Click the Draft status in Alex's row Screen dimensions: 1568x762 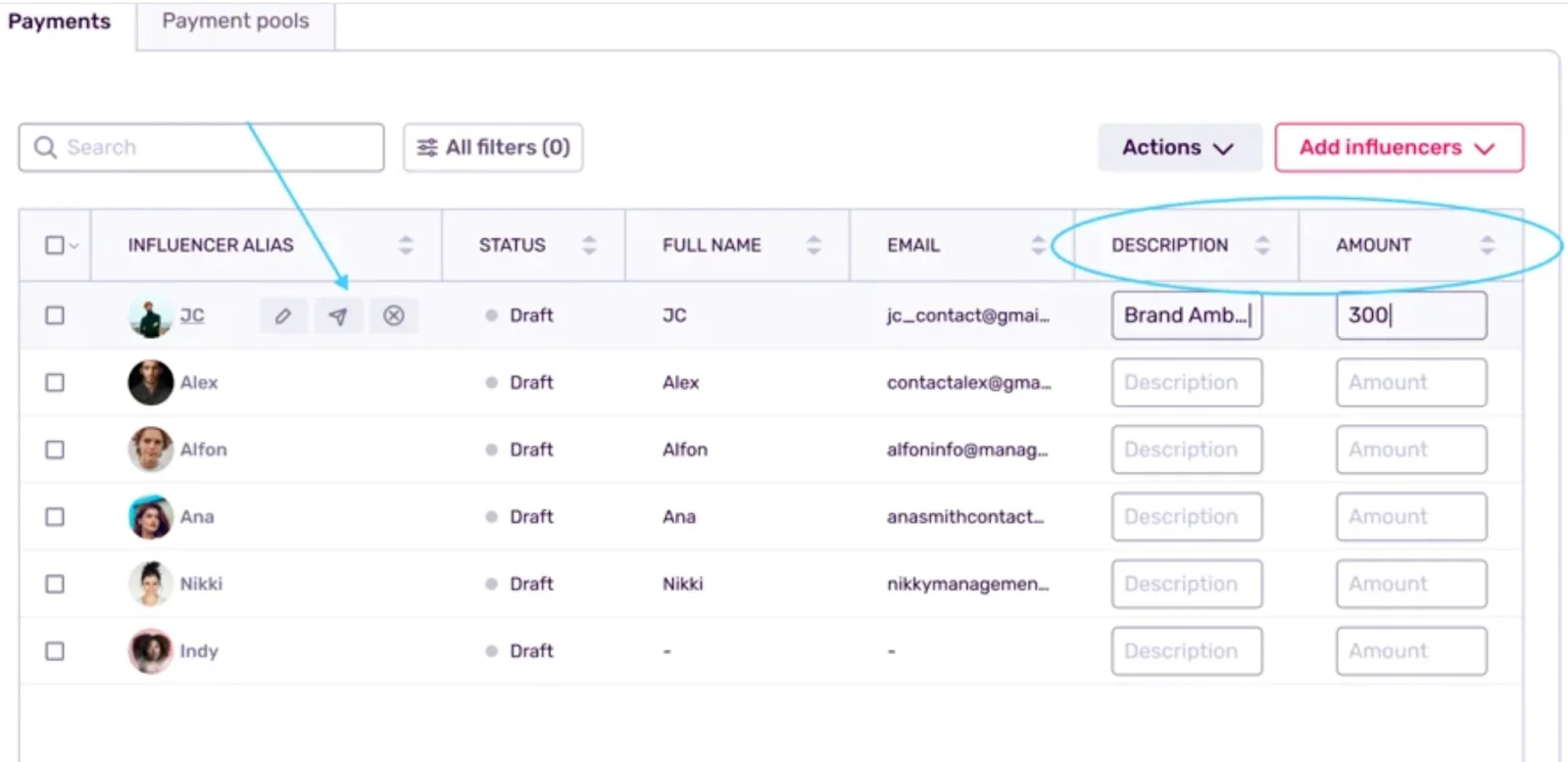point(519,382)
